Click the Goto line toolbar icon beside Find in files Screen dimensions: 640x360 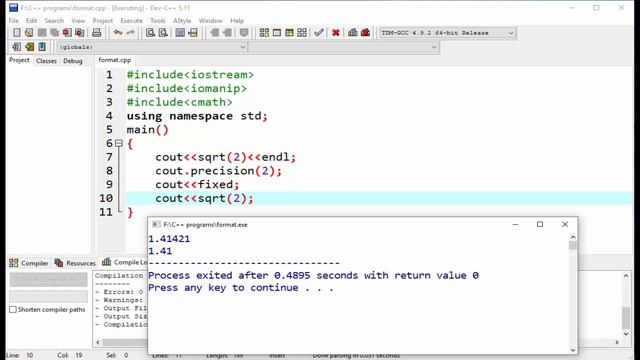point(193,33)
